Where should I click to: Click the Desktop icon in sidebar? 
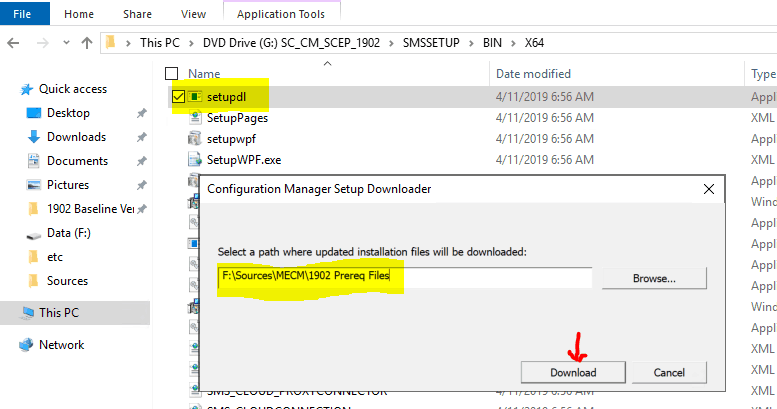(34, 113)
